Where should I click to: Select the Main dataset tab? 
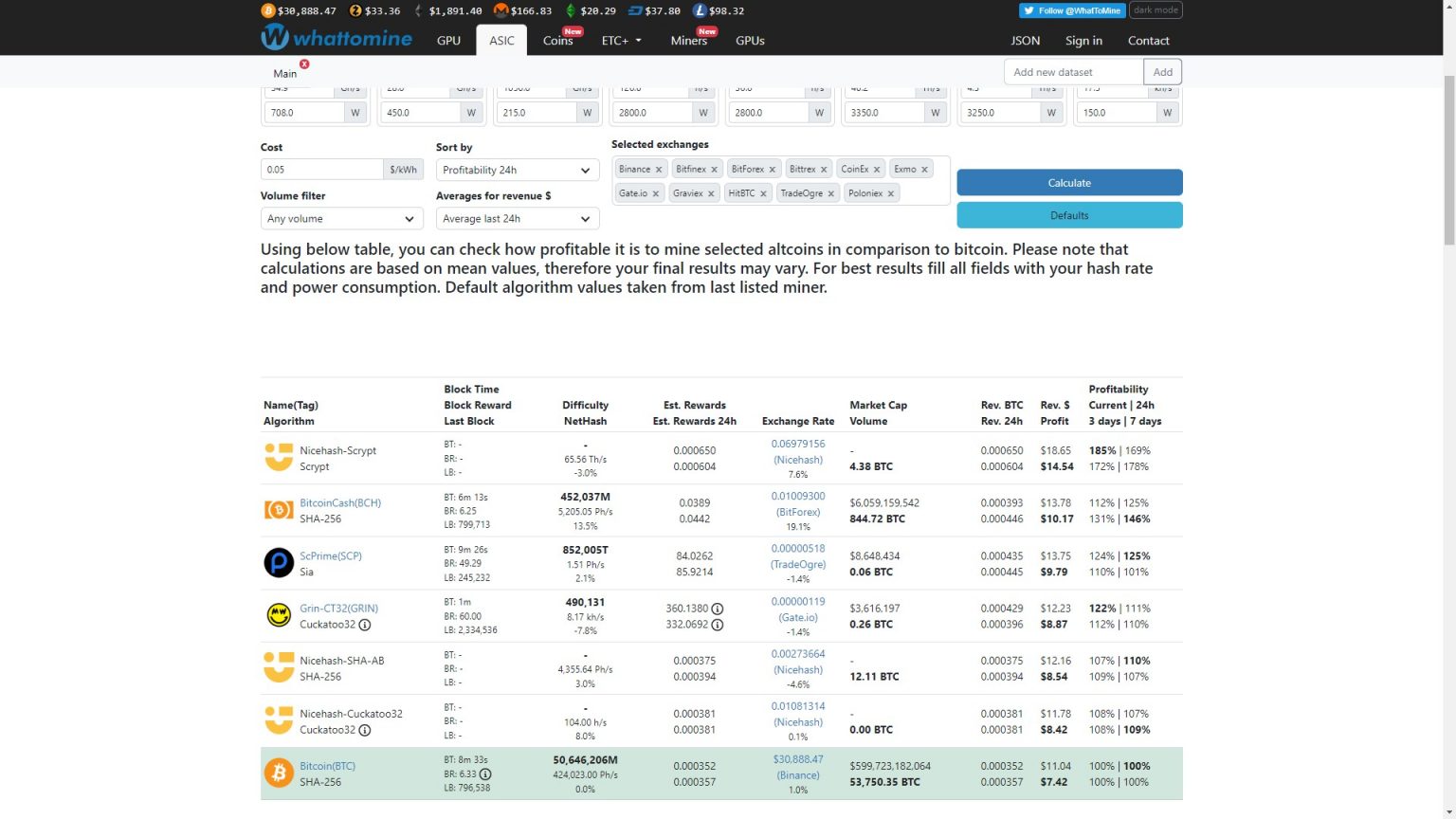[x=284, y=73]
